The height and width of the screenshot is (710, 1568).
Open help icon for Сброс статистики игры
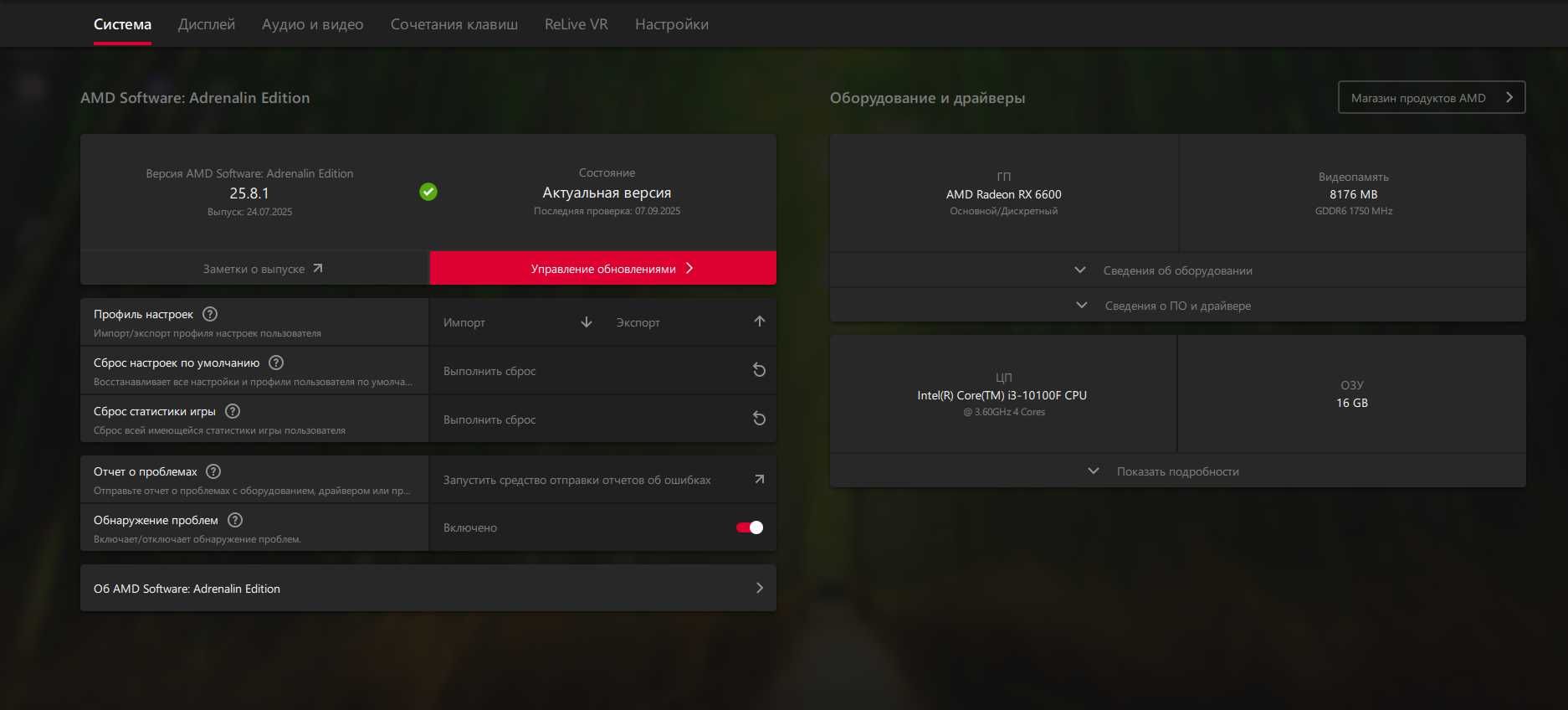[233, 411]
